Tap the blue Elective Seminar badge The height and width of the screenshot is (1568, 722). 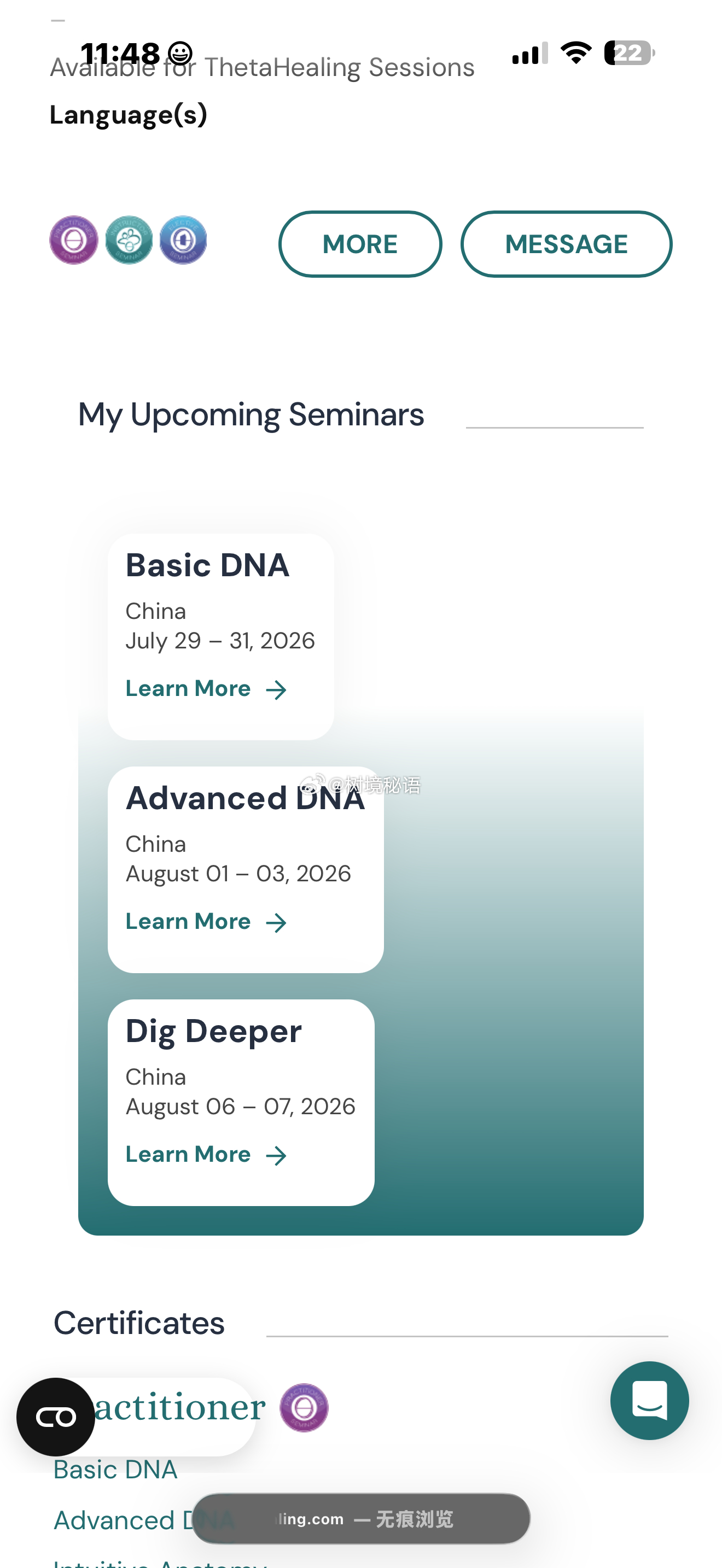(183, 240)
